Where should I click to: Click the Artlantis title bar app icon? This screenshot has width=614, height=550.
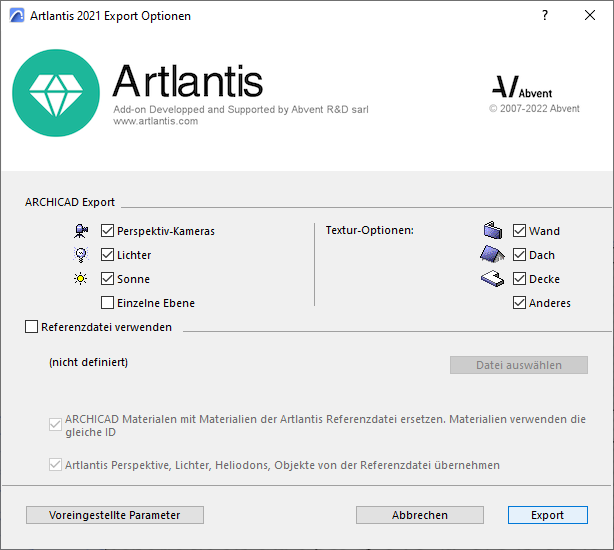17,16
